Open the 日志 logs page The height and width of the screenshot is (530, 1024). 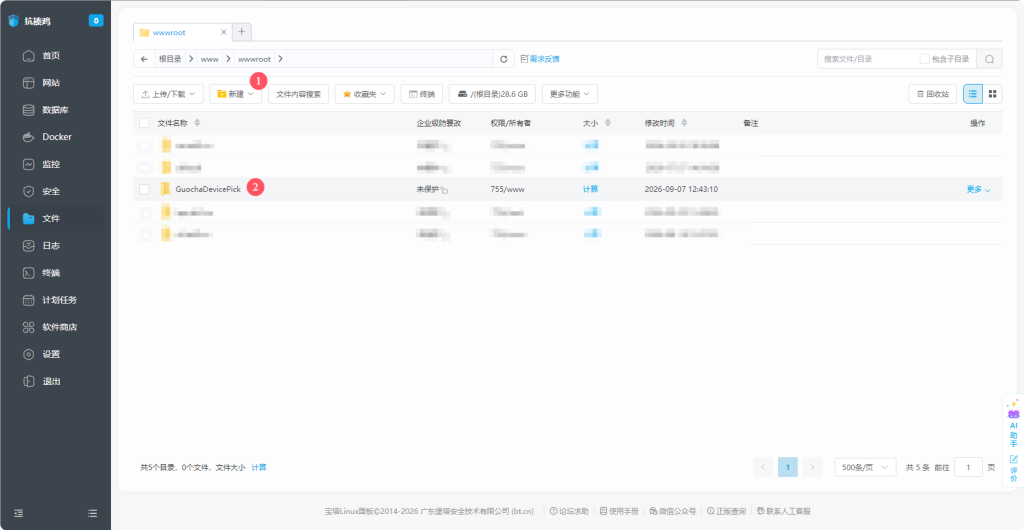tap(51, 245)
